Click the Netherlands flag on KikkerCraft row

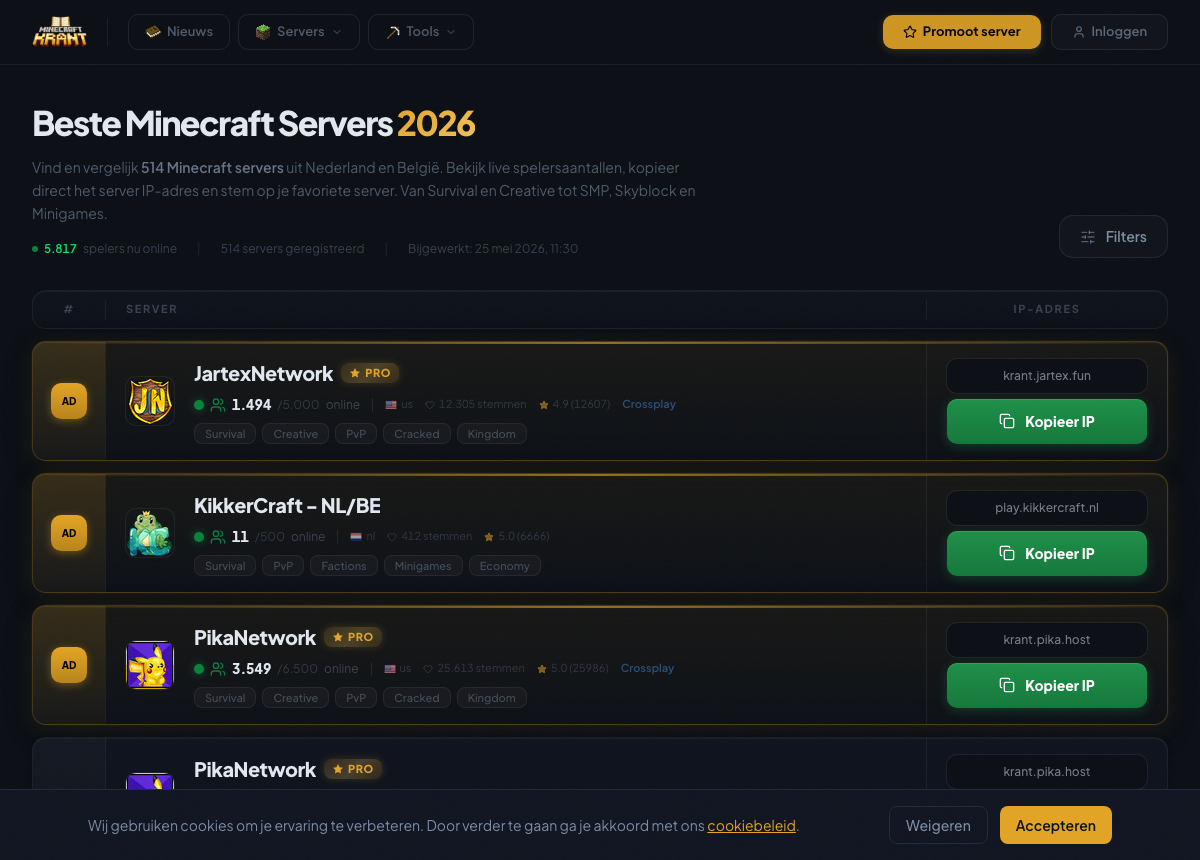point(356,537)
